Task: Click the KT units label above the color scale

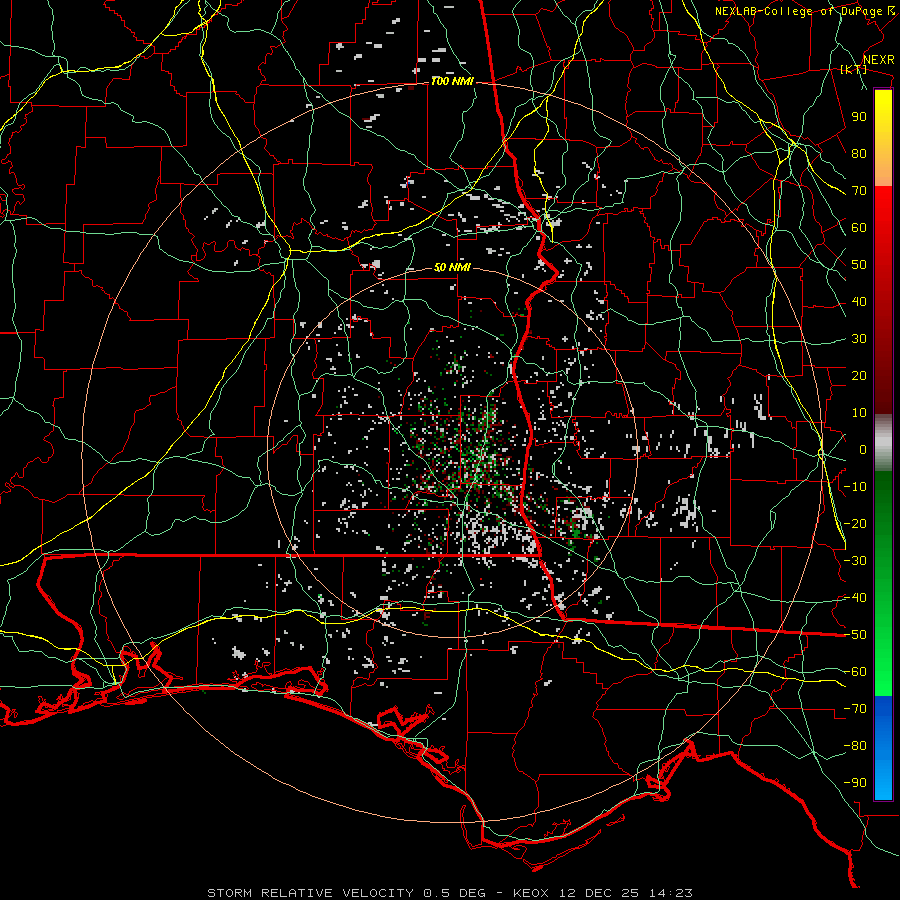Action: [x=854, y=69]
